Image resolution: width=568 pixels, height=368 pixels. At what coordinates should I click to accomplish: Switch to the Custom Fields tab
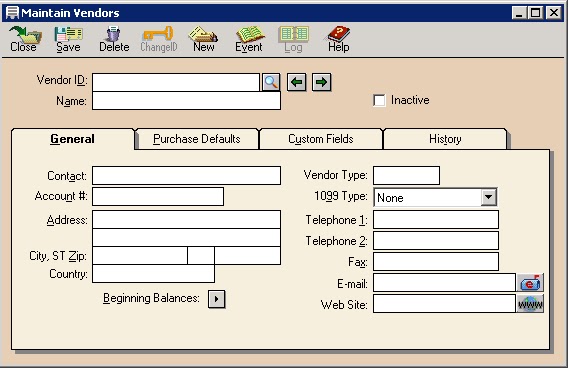pyautogui.click(x=321, y=139)
